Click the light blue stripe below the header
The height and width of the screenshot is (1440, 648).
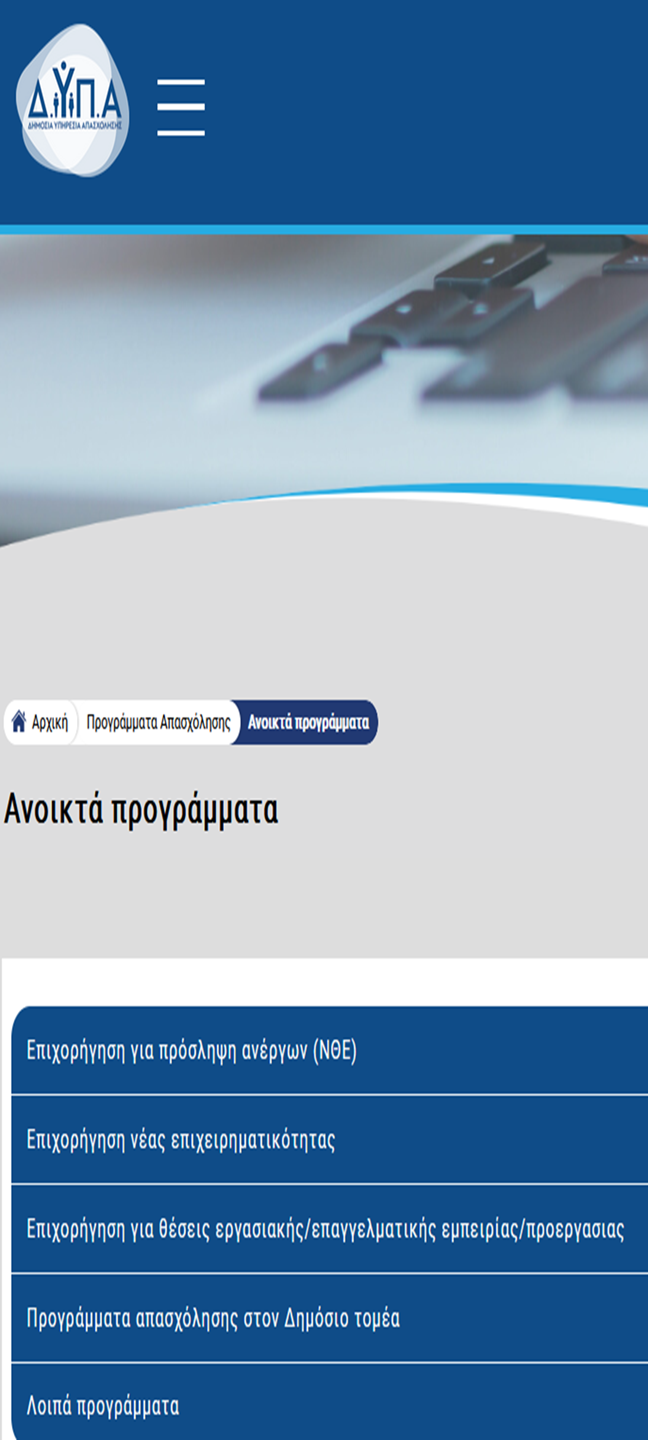(324, 230)
